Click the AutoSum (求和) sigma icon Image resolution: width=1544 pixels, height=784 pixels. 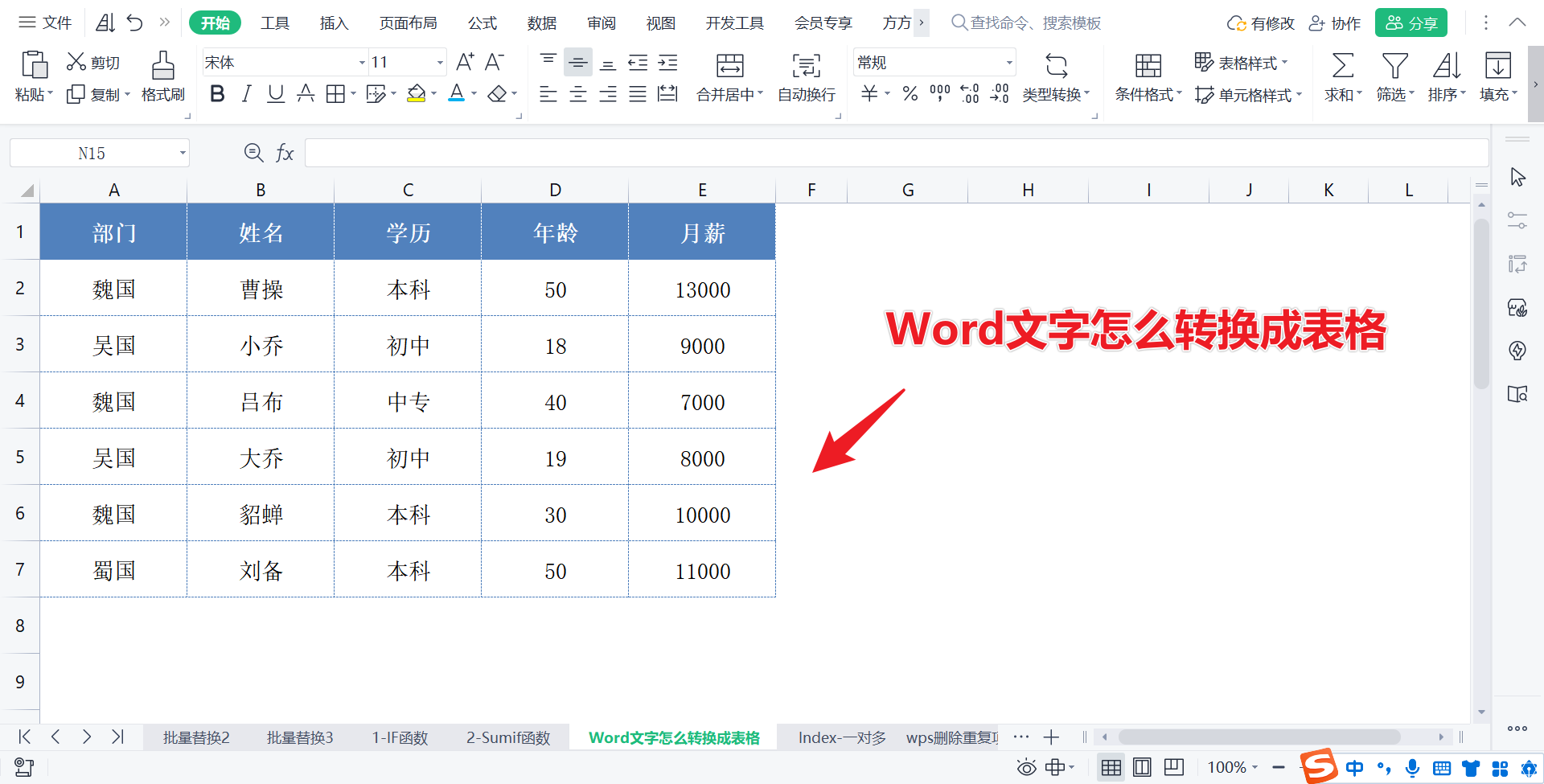click(x=1342, y=66)
